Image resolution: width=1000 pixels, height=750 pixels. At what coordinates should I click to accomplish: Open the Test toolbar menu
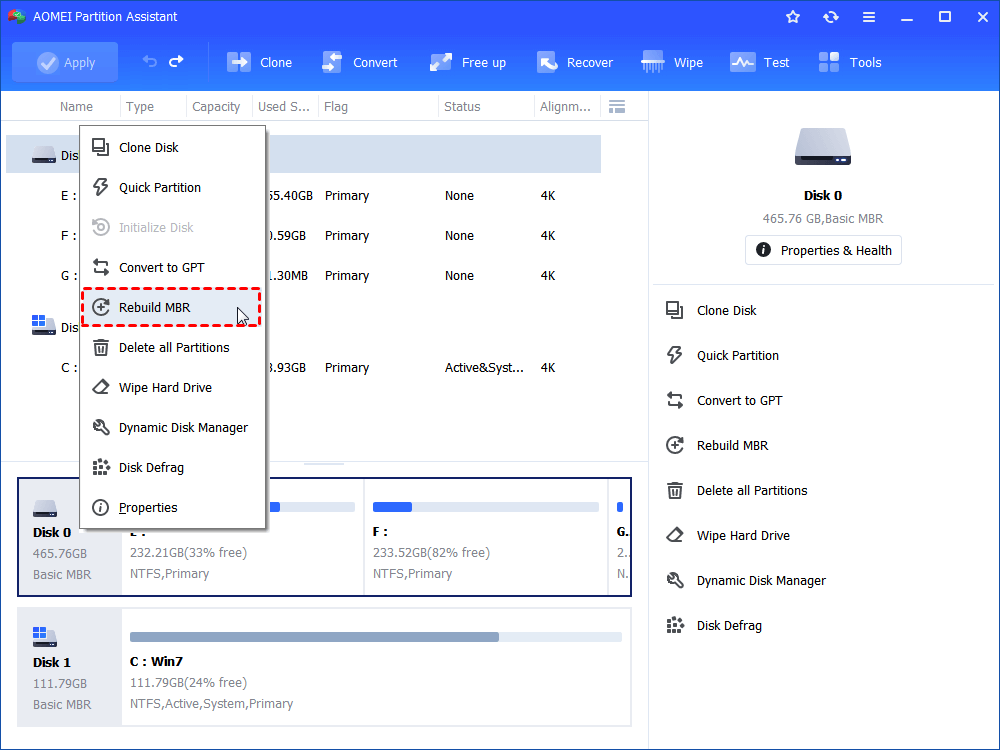[x=759, y=62]
